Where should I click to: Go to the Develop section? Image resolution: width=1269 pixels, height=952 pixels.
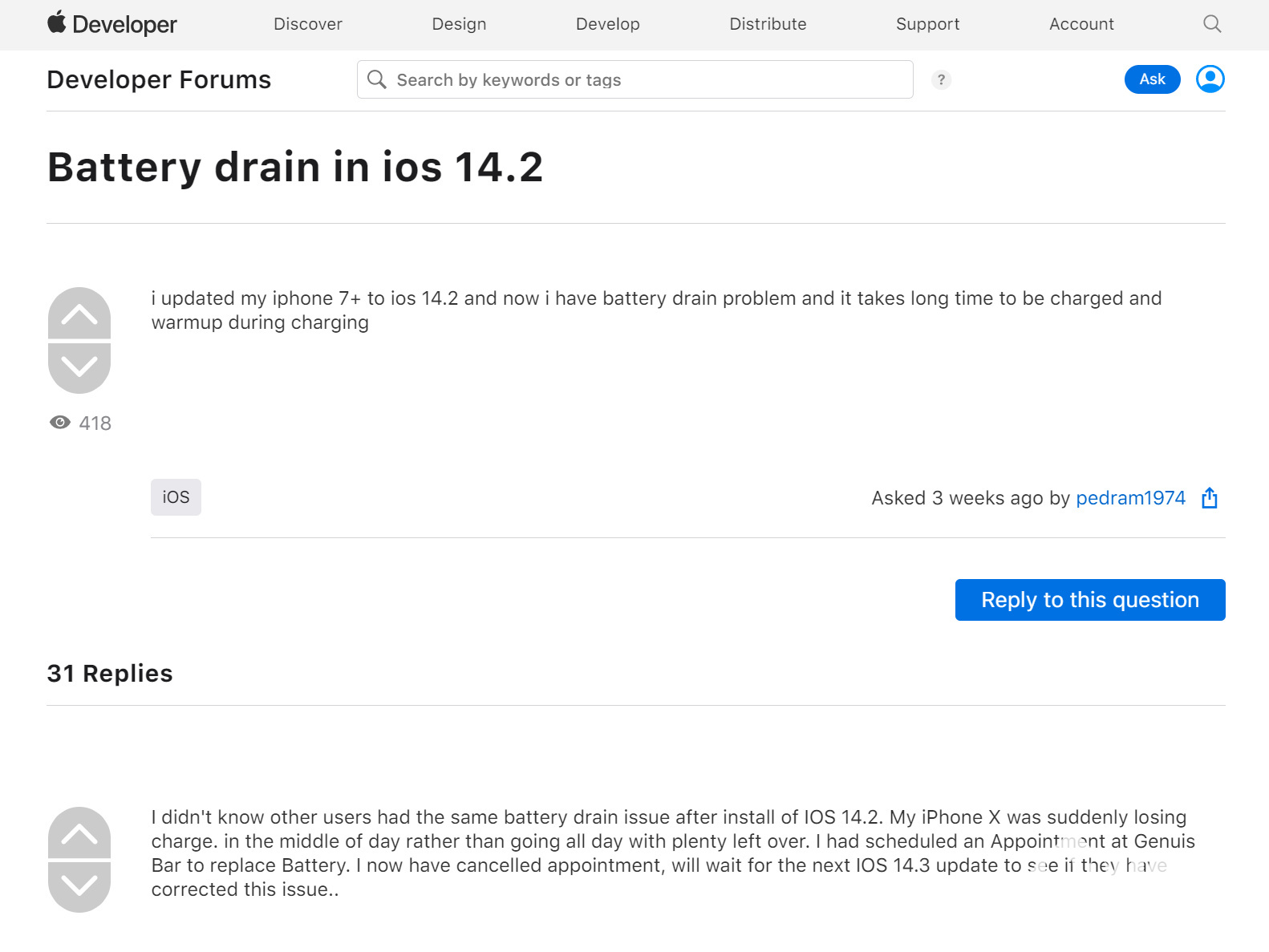607,24
